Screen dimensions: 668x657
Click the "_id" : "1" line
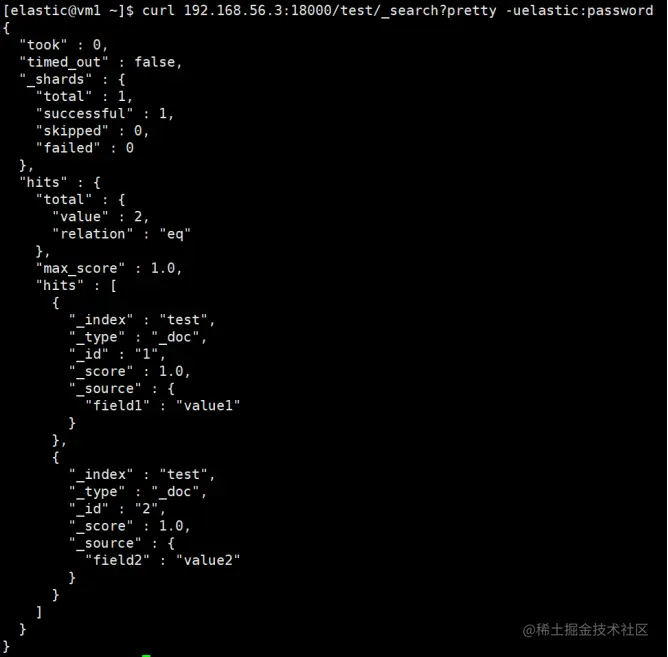117,354
